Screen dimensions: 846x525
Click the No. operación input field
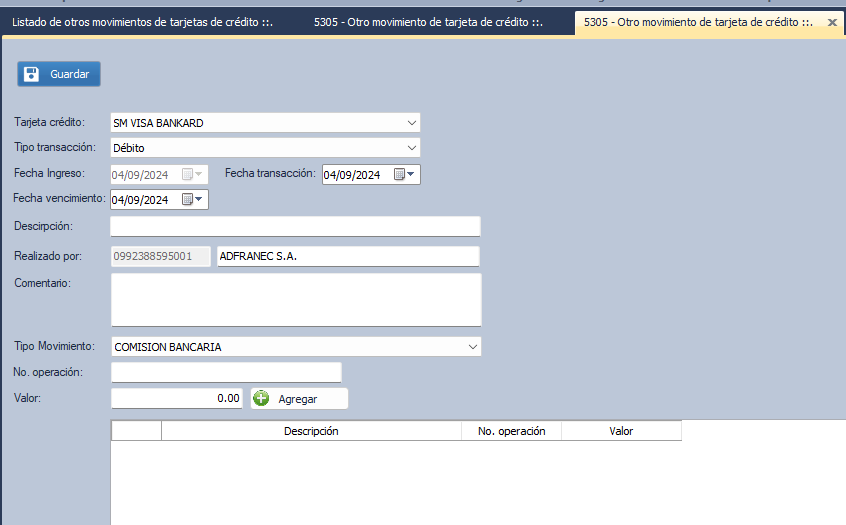point(226,373)
